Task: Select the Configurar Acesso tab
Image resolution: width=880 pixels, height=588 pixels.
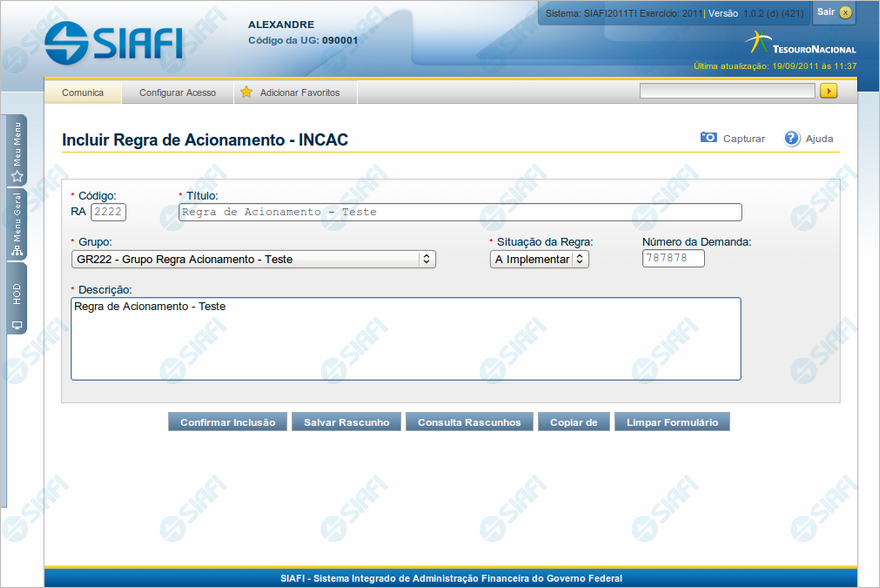Action: tap(177, 93)
